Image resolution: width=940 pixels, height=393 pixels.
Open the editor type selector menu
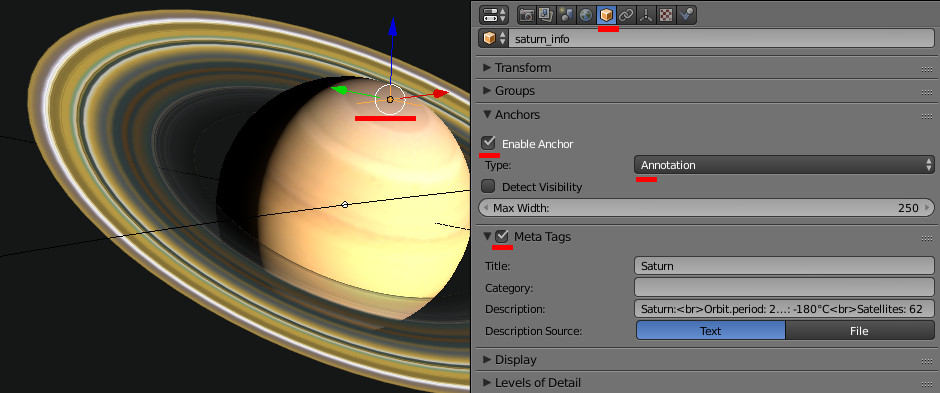493,15
